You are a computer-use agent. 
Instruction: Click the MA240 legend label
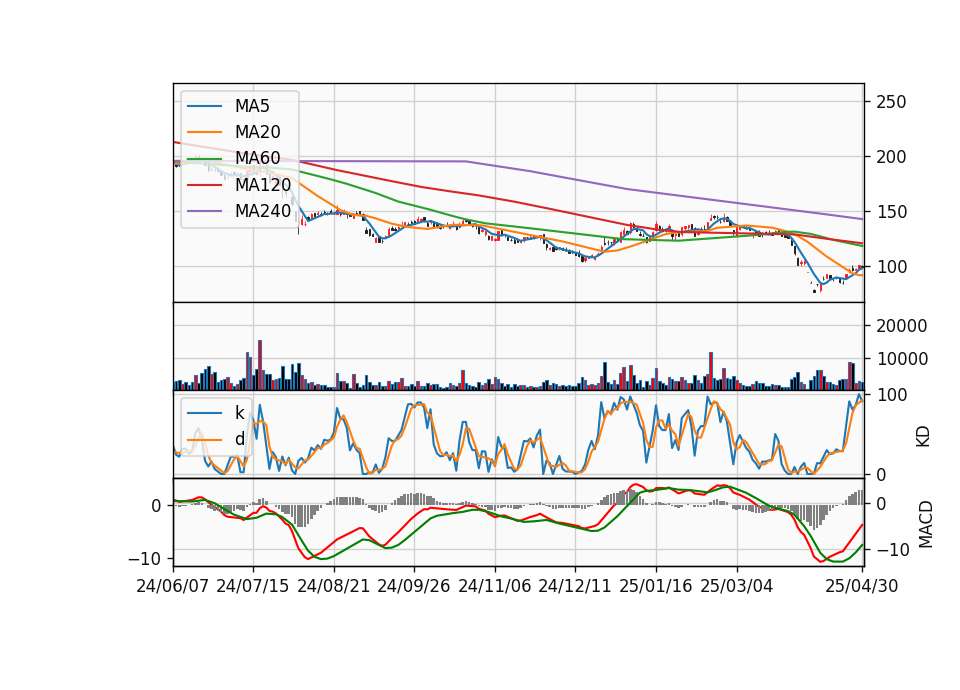263,211
